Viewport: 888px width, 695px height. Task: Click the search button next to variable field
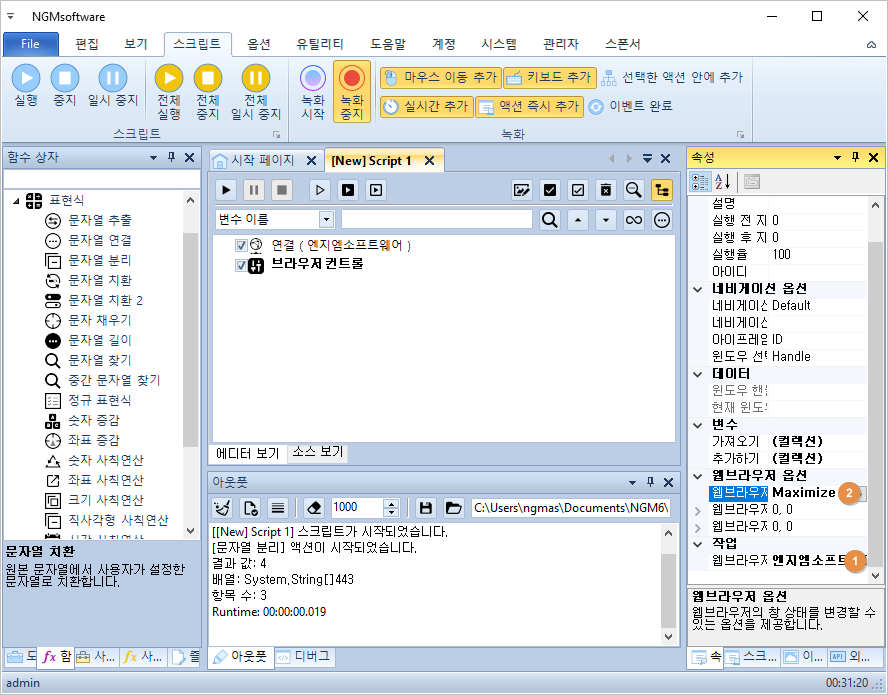(549, 220)
